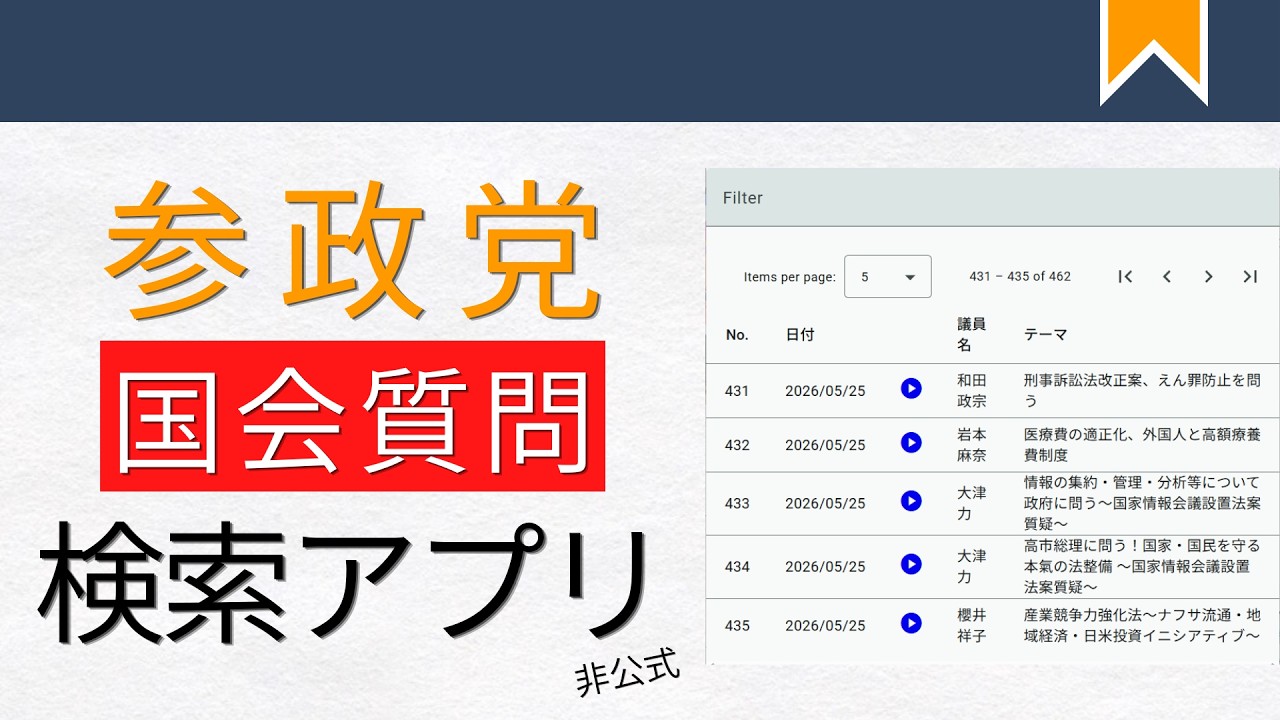Click the red 国会質問 banner
Image resolution: width=1280 pixels, height=720 pixels.
pos(353,416)
